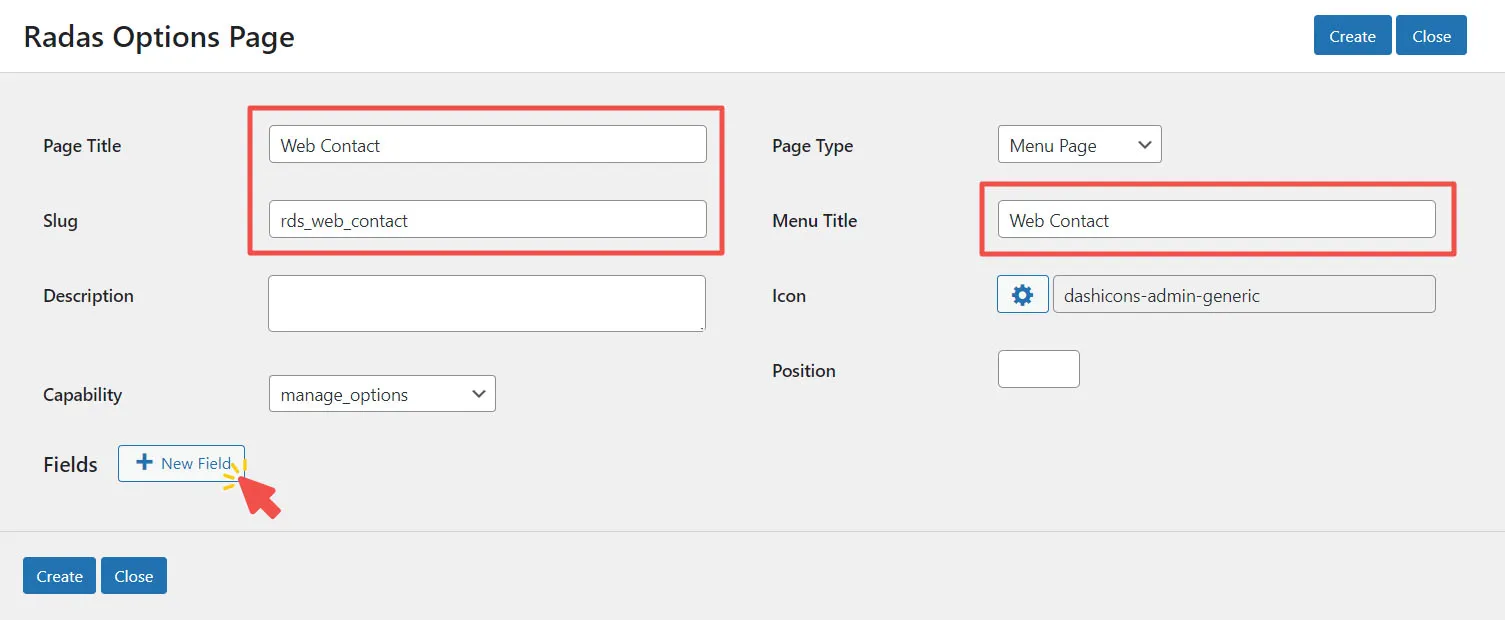1505x620 pixels.
Task: Click the Page Title field containing Web Contact
Action: click(x=487, y=144)
